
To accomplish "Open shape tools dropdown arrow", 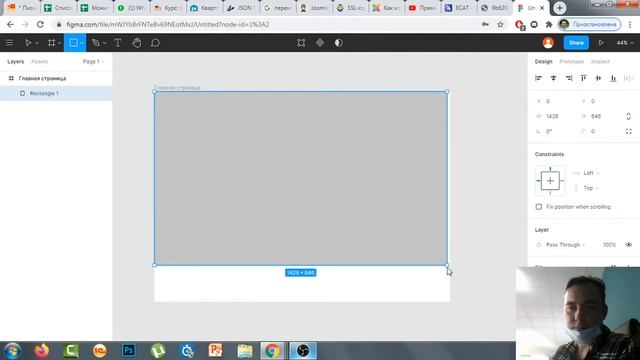I will pos(82,43).
